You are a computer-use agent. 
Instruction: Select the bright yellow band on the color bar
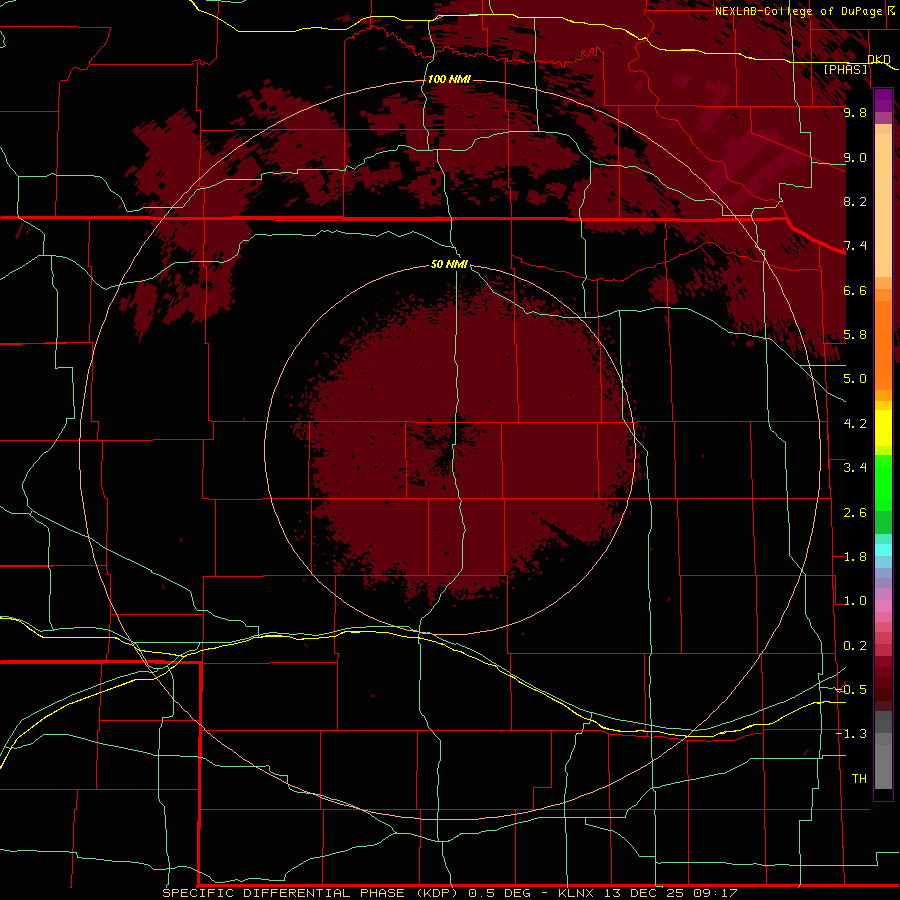coord(883,428)
